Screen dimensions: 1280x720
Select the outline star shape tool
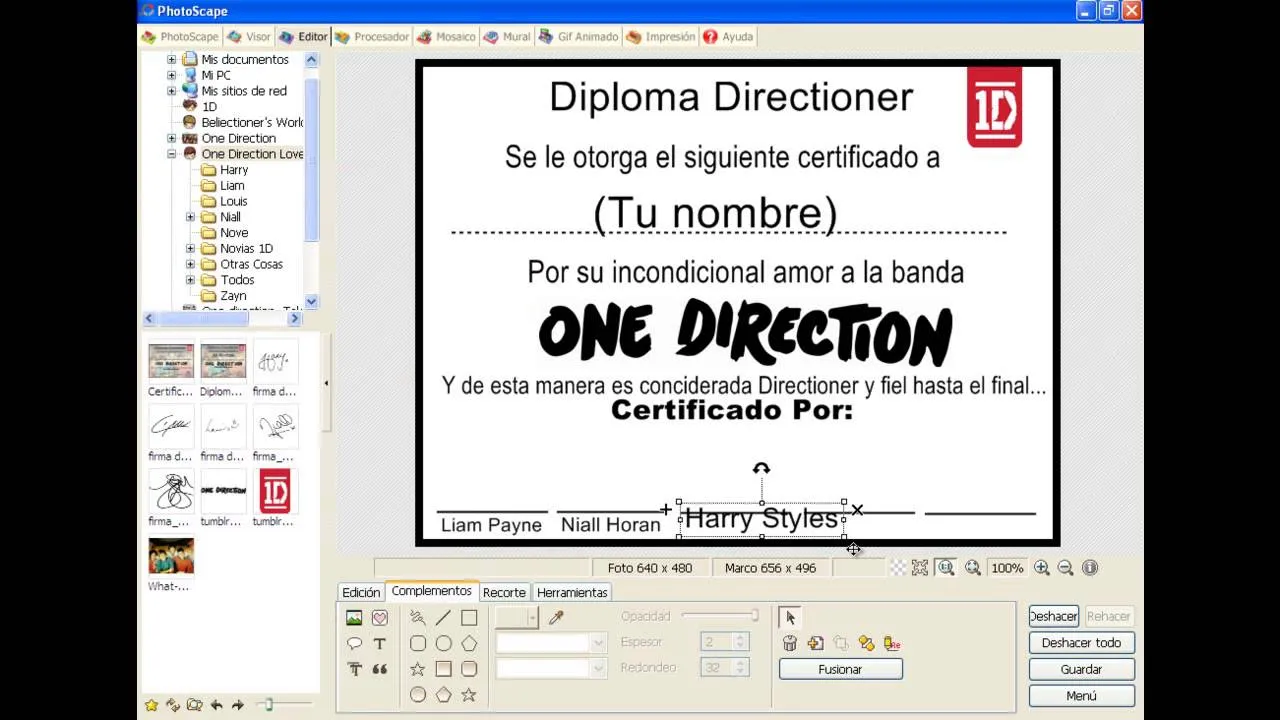418,669
